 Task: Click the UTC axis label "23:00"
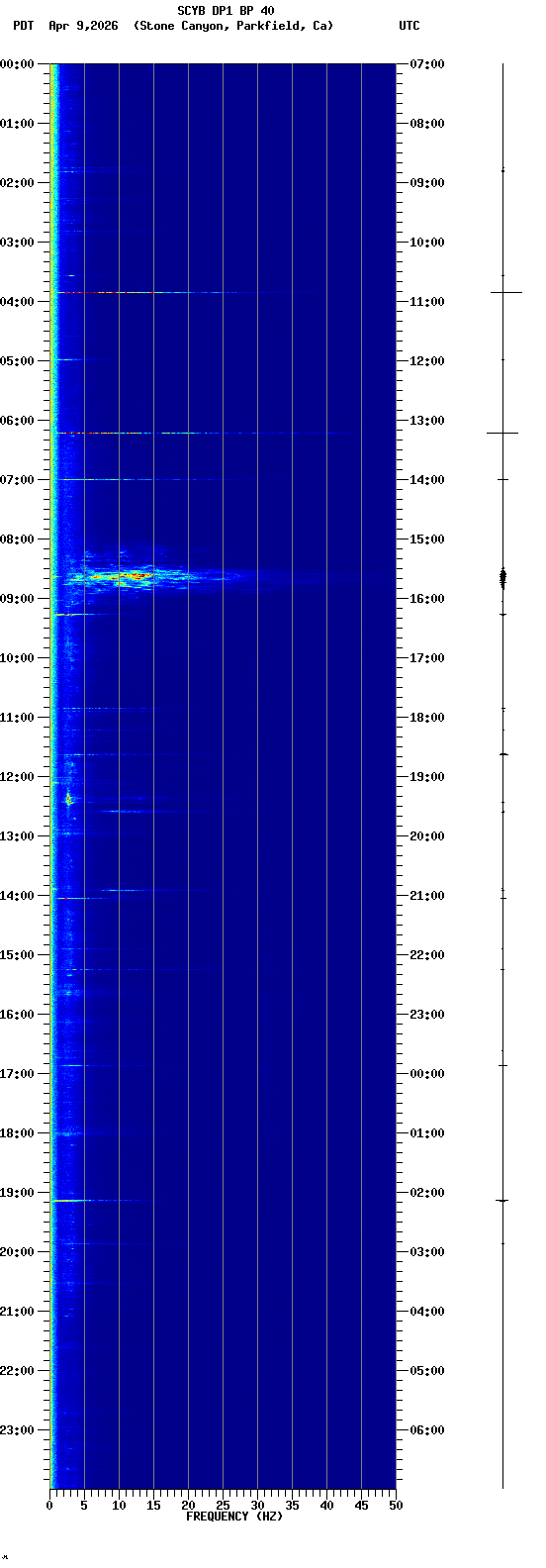tap(427, 1015)
